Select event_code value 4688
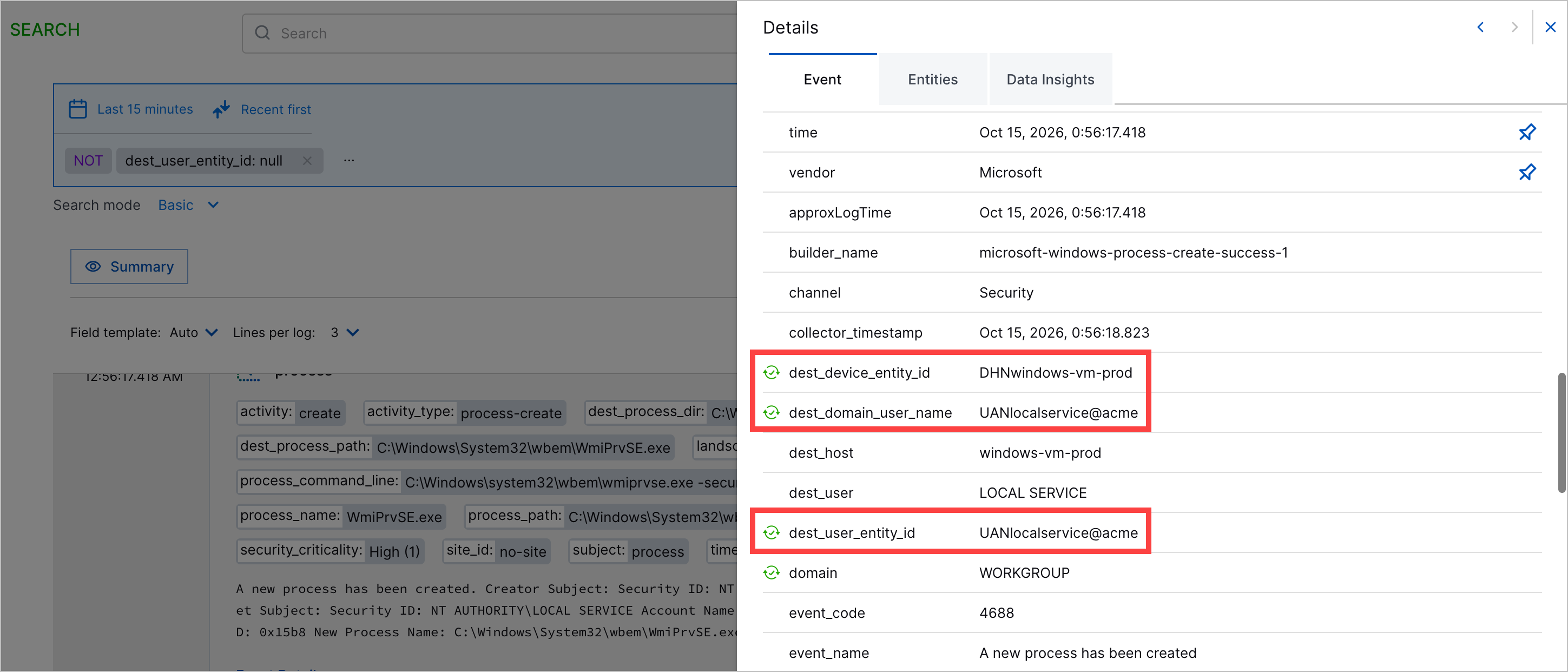The width and height of the screenshot is (1568, 672). coord(997,613)
